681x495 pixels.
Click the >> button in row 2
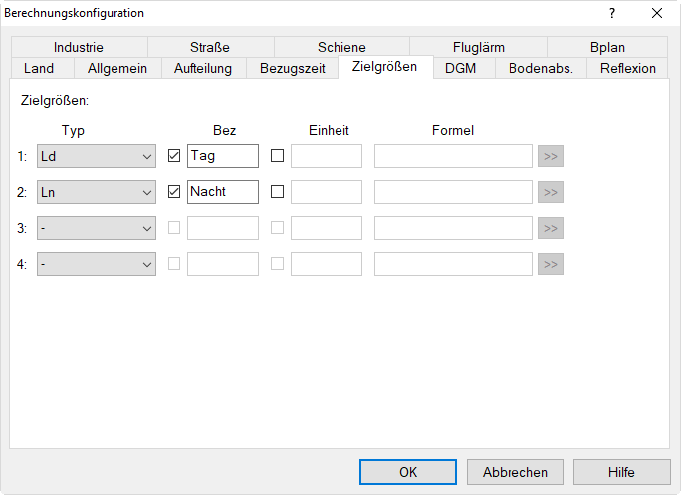click(x=551, y=192)
